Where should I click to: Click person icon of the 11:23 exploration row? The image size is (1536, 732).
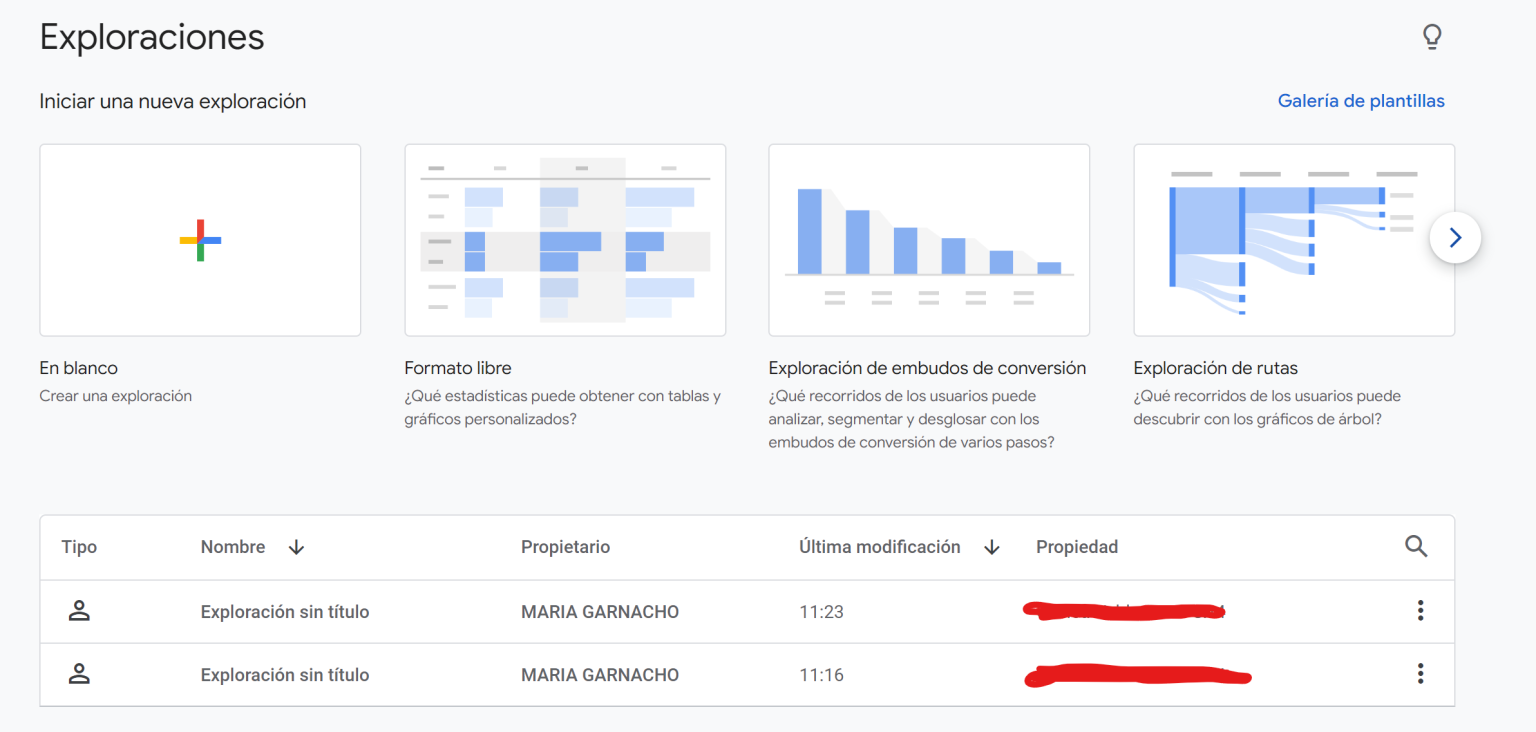(79, 611)
